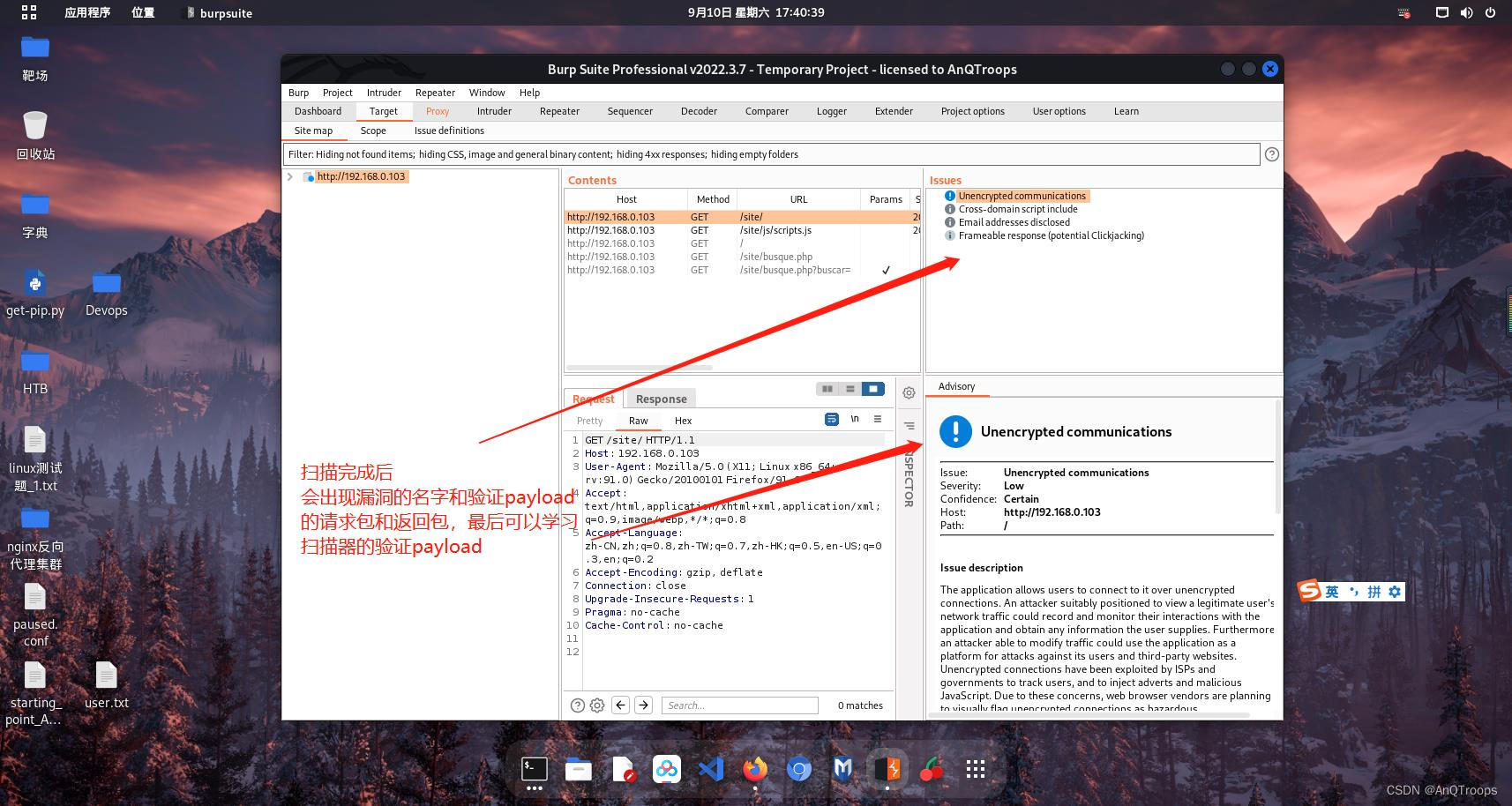The height and width of the screenshot is (806, 1512).
Task: Launch Firefox from the dock
Action: pyautogui.click(x=754, y=770)
